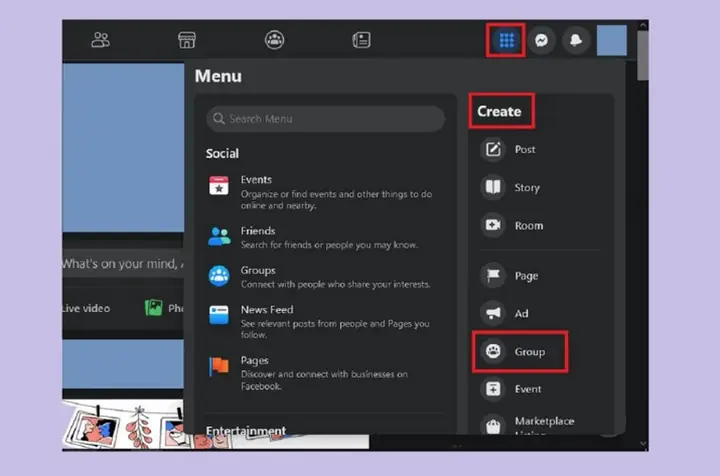
Task: Click the Post compose icon under Create
Action: (493, 149)
